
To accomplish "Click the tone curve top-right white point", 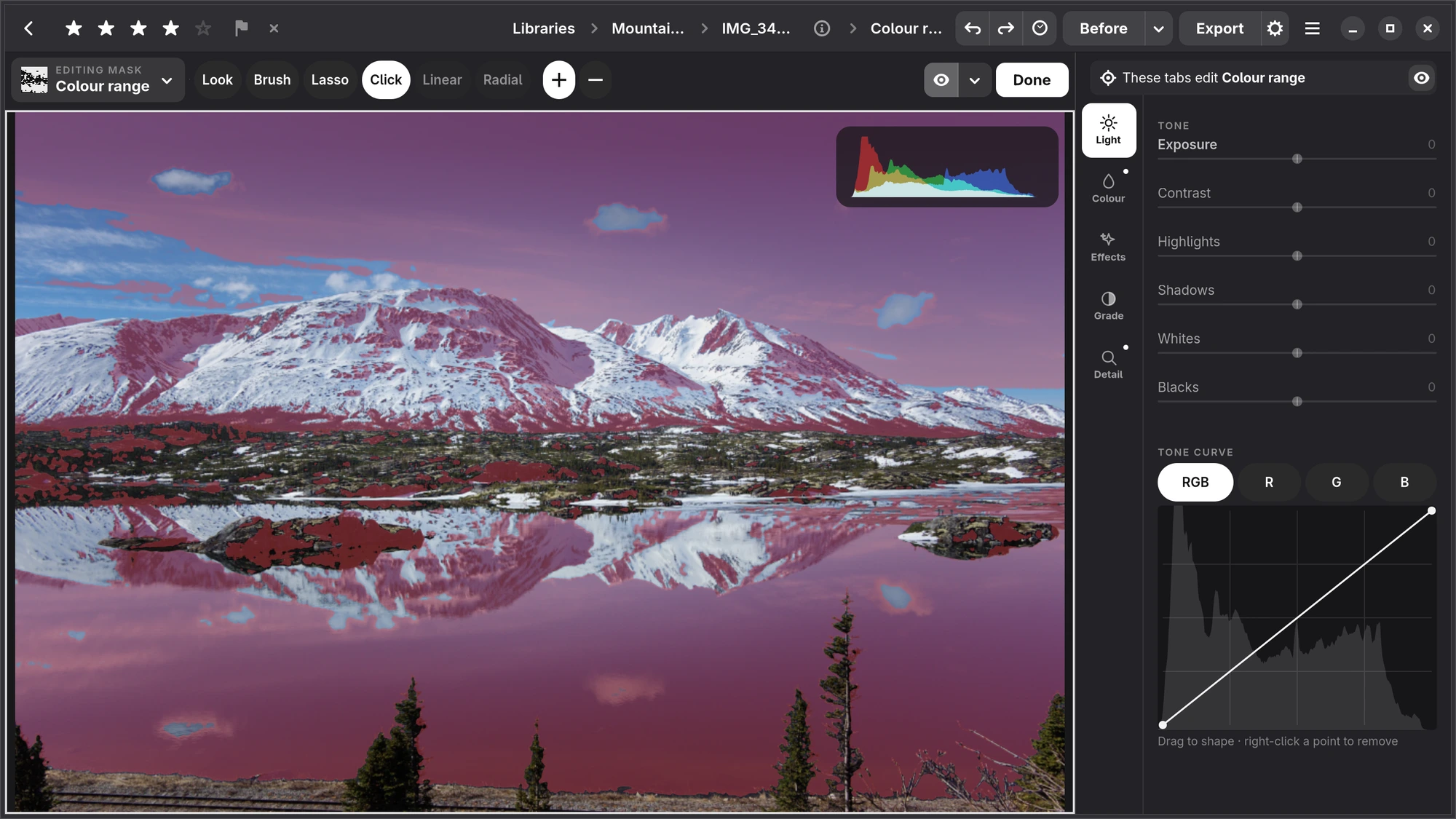I will (1431, 511).
